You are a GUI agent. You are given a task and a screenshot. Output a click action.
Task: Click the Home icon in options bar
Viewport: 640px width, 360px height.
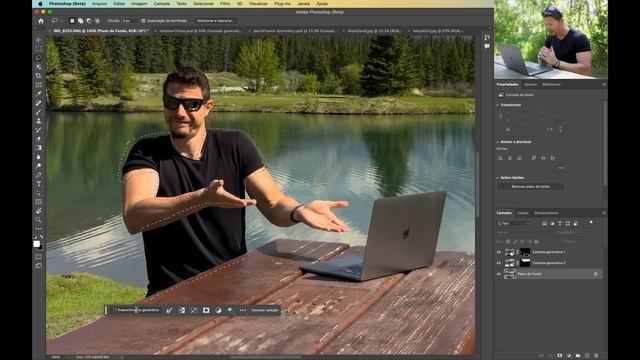(x=41, y=20)
